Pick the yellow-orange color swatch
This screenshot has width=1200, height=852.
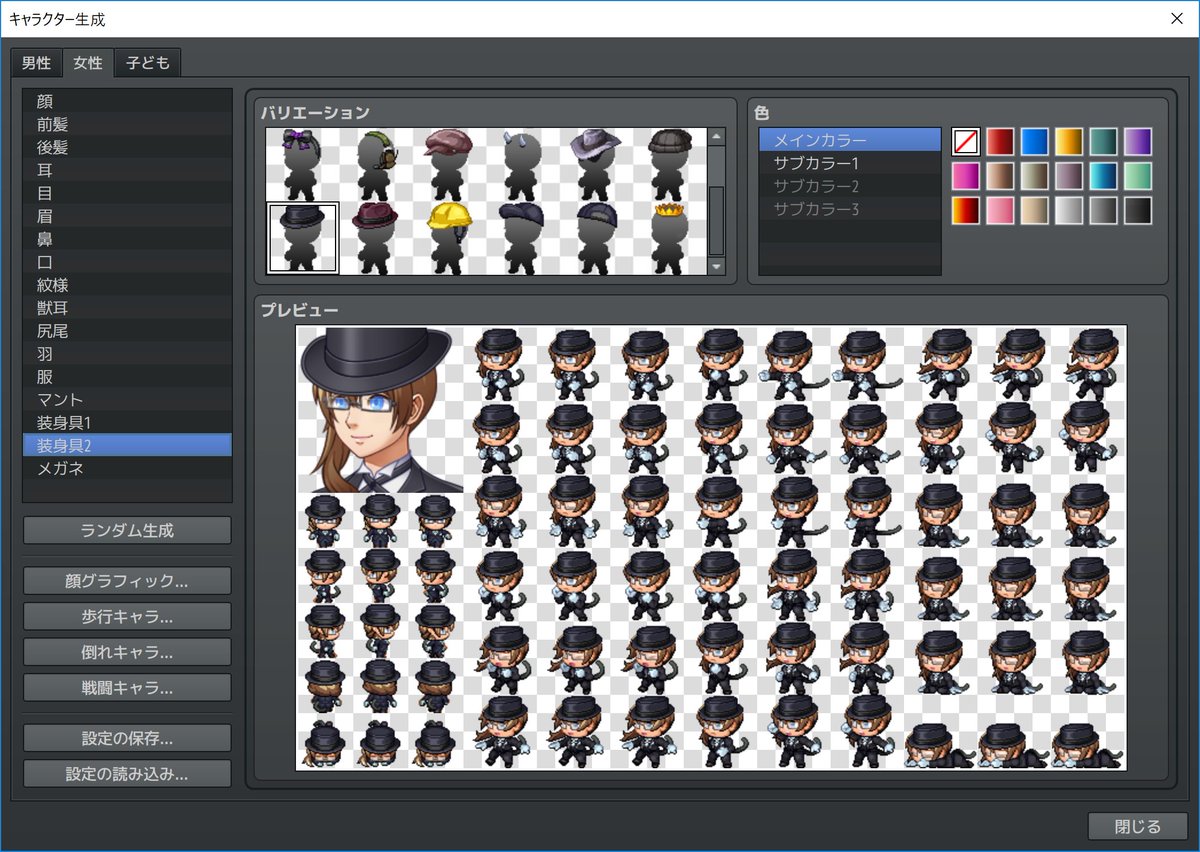coord(1069,142)
